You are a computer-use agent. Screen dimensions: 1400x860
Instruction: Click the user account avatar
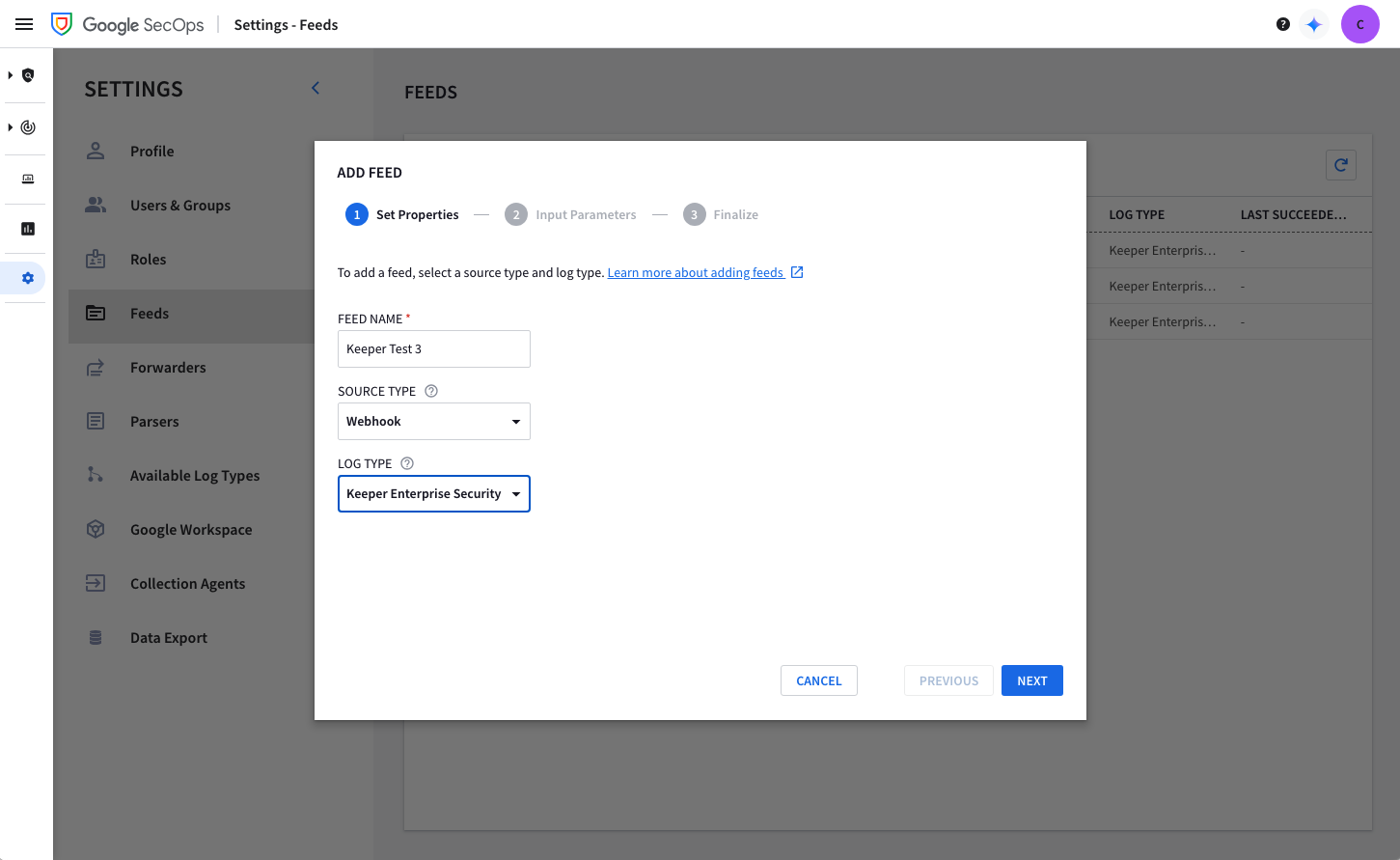(1359, 24)
